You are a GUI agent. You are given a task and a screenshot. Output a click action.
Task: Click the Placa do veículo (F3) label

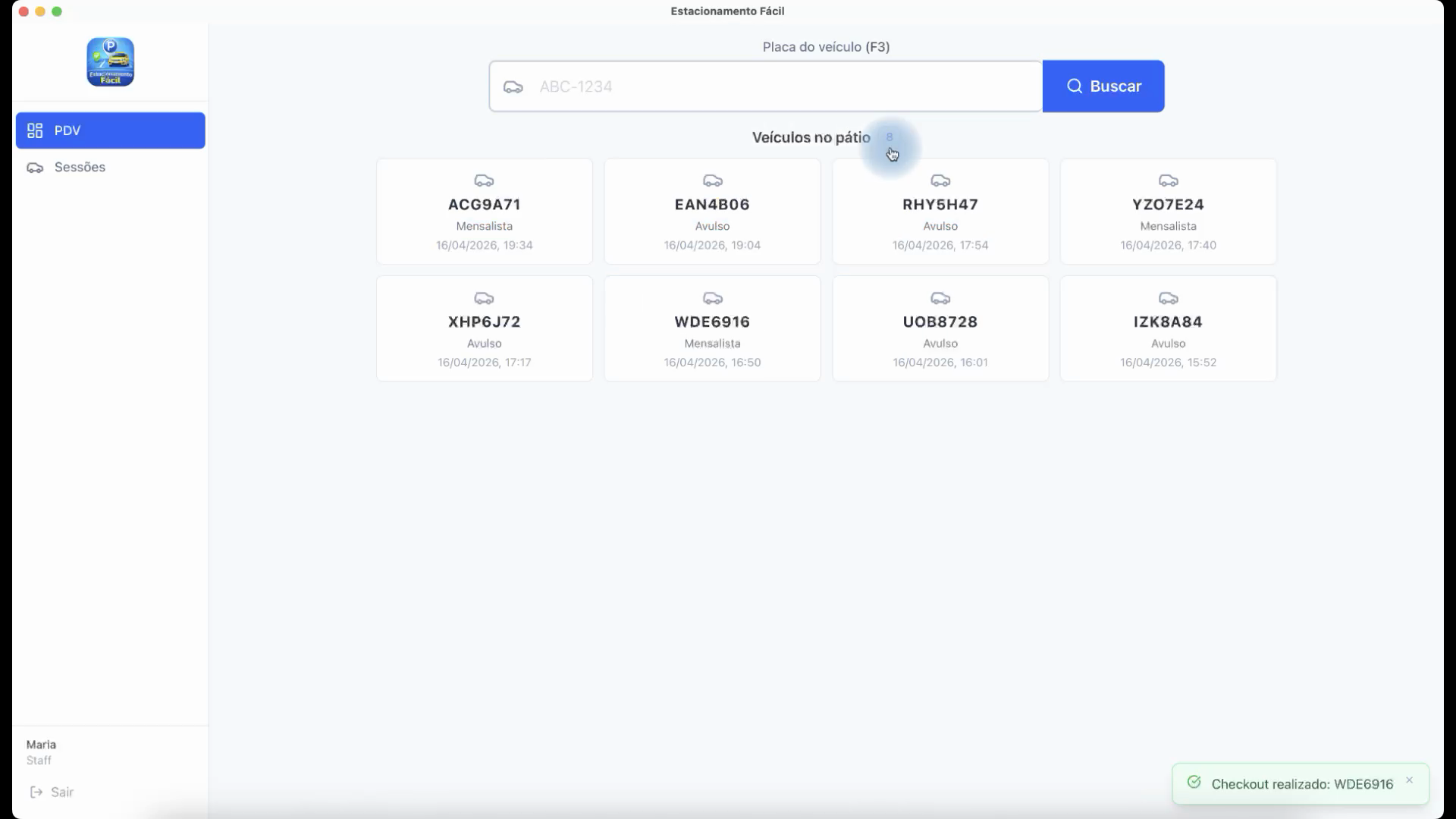tap(826, 47)
